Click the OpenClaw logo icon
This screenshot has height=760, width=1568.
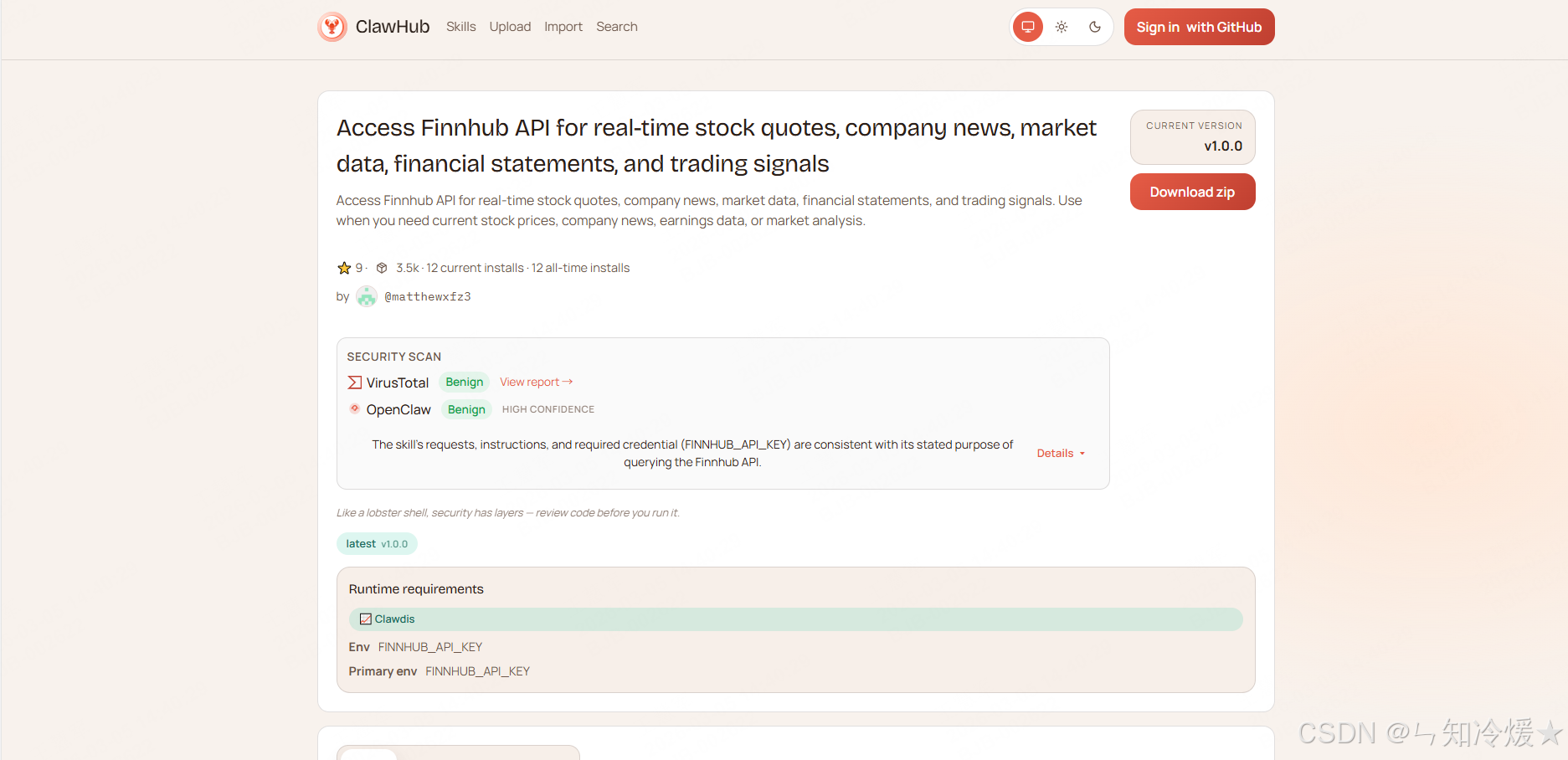pyautogui.click(x=355, y=408)
